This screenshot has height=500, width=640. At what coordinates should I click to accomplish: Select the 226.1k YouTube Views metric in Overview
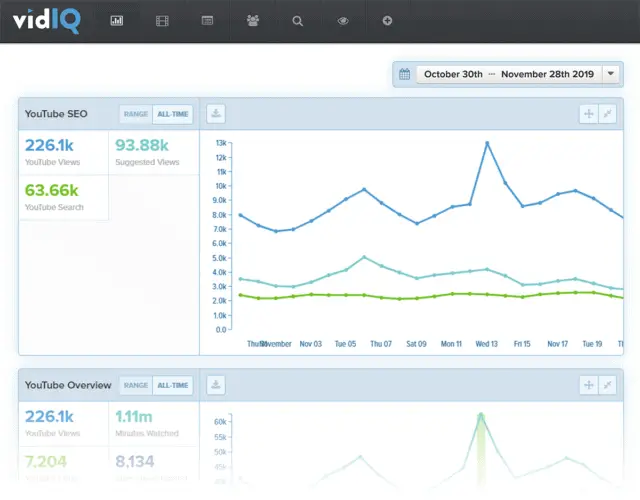coord(64,424)
